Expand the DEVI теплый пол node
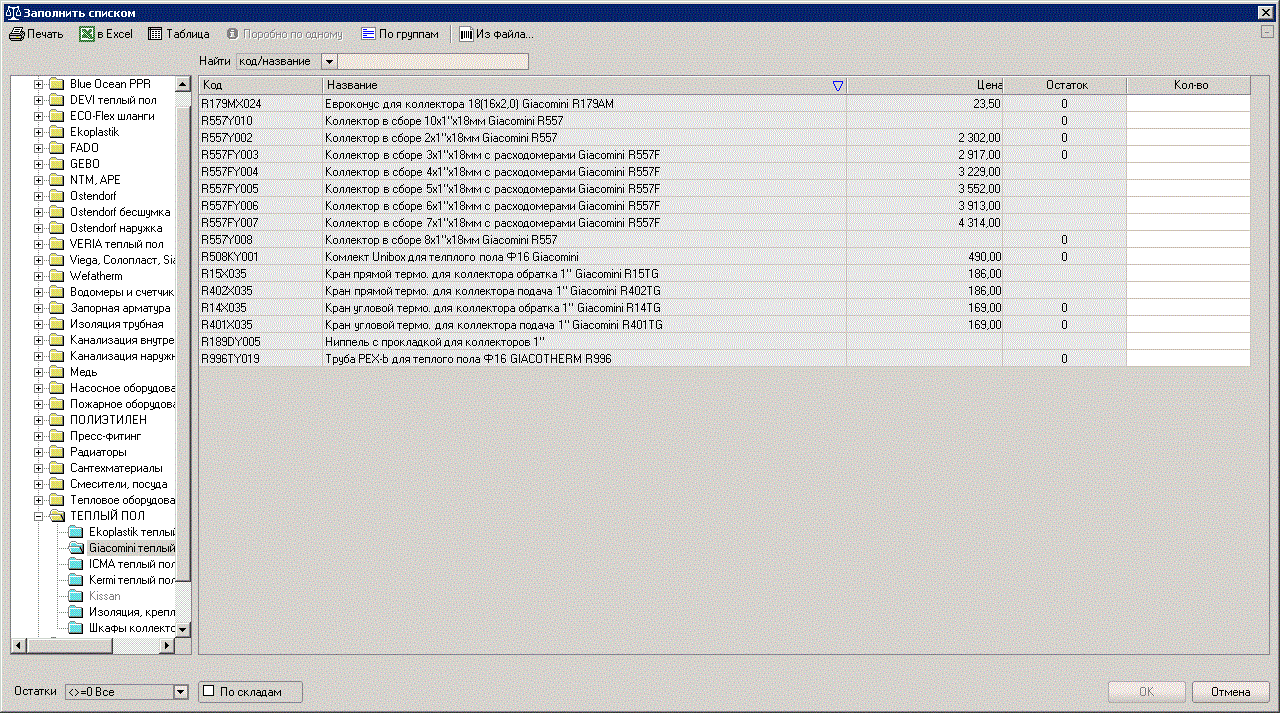1284x724 pixels. pos(39,100)
